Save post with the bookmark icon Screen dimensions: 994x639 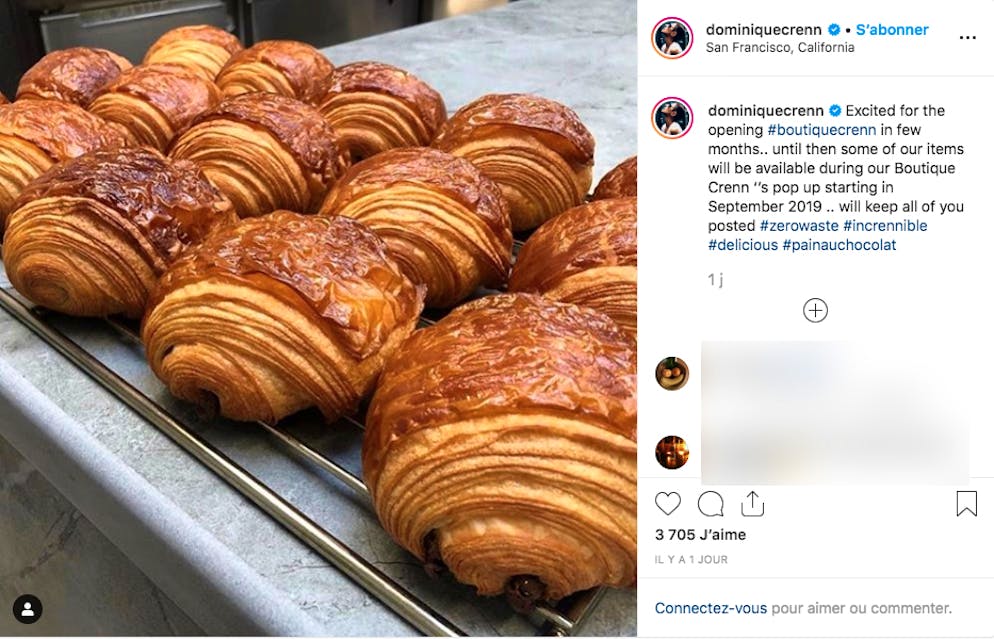967,503
